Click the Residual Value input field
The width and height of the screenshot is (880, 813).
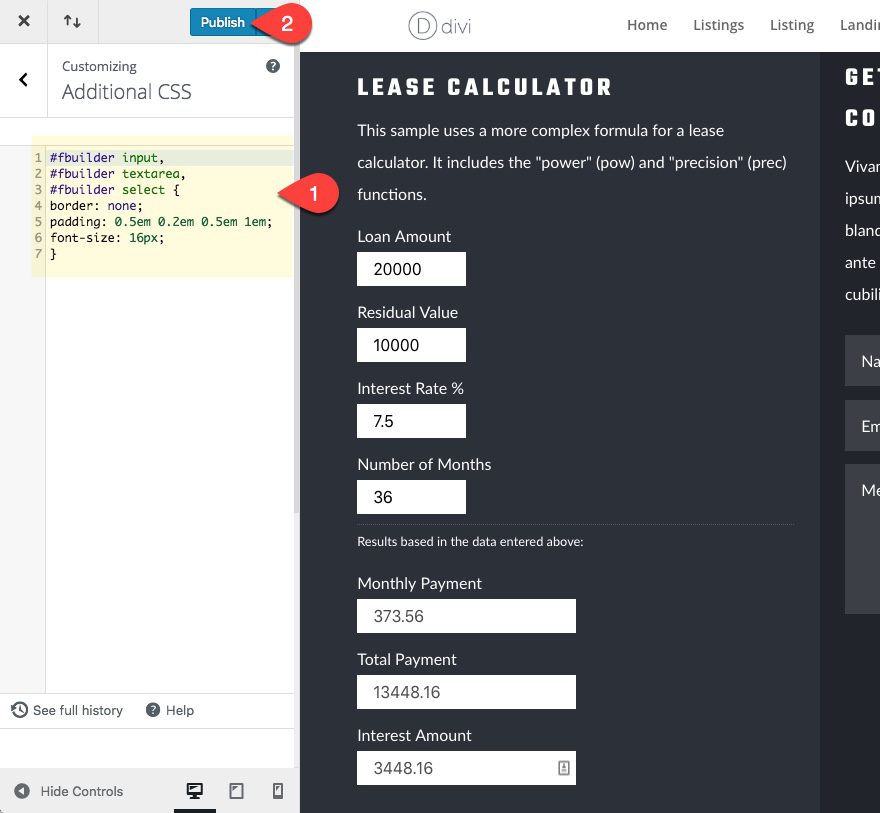411,345
